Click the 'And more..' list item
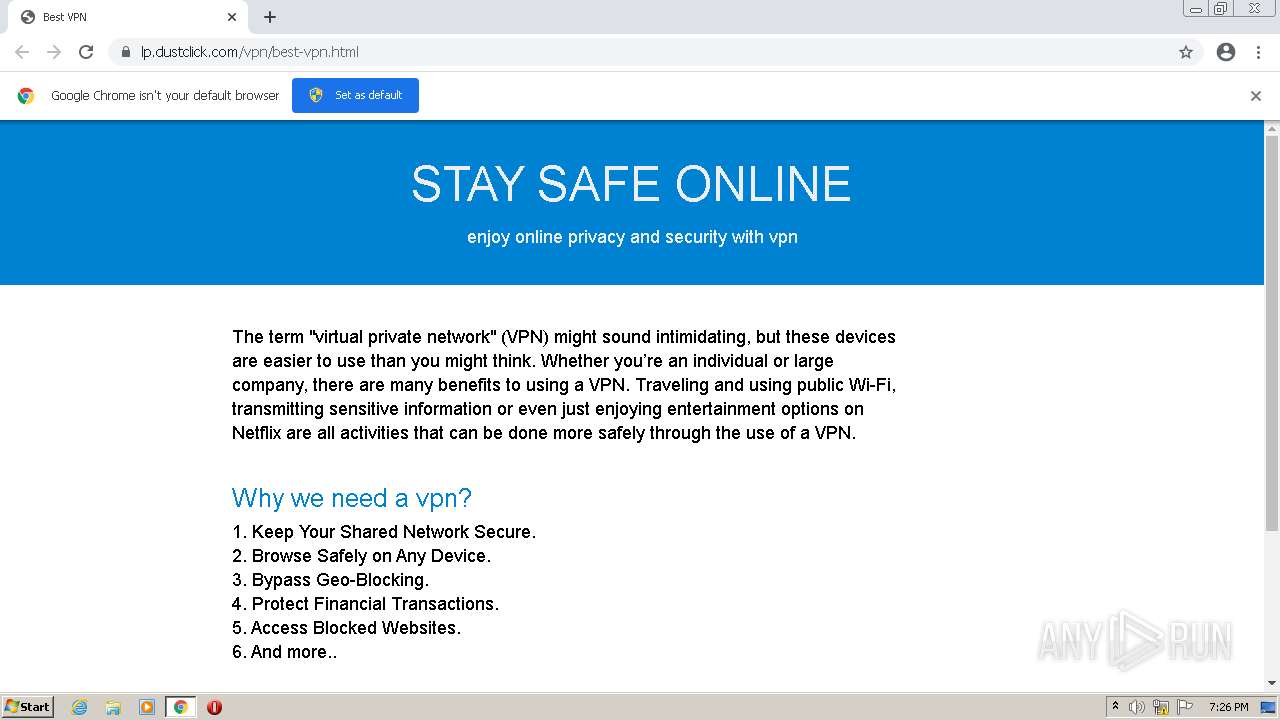Viewport: 1280px width, 720px height. tap(284, 652)
